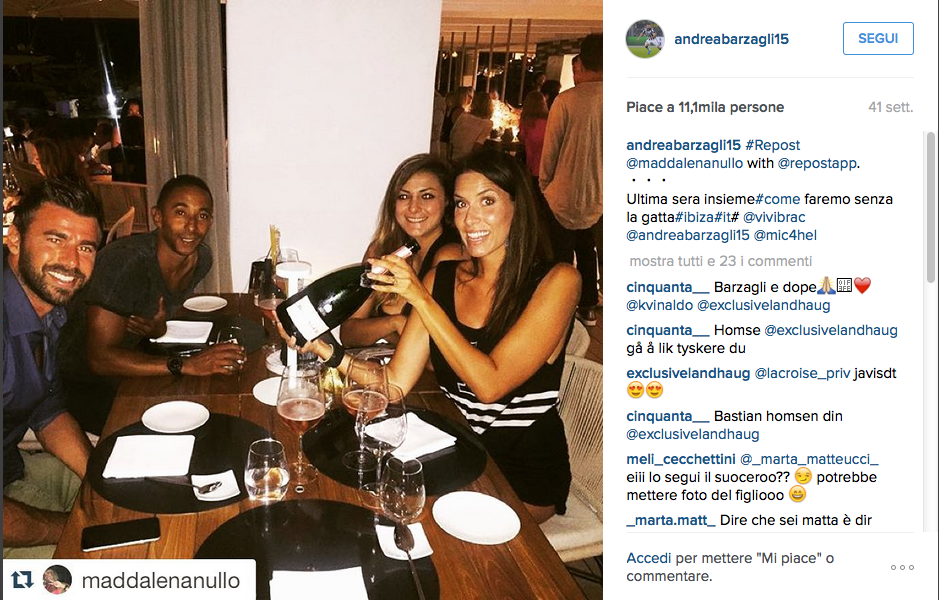Click the SEGUI follow button
939x600 pixels.
(x=878, y=38)
